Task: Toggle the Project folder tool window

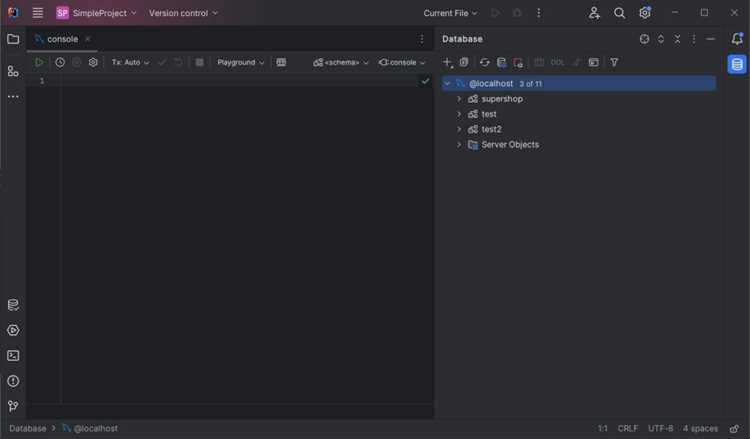Action: 13,39
